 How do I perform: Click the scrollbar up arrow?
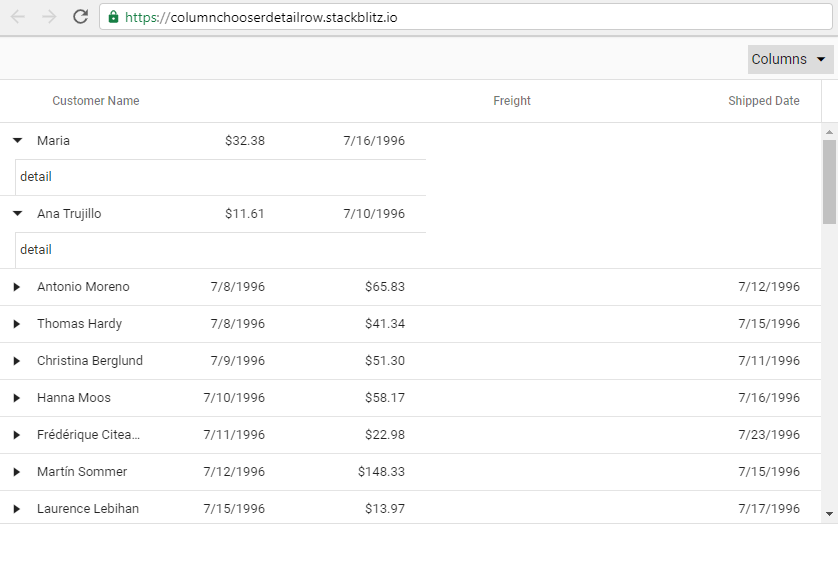coord(829,132)
